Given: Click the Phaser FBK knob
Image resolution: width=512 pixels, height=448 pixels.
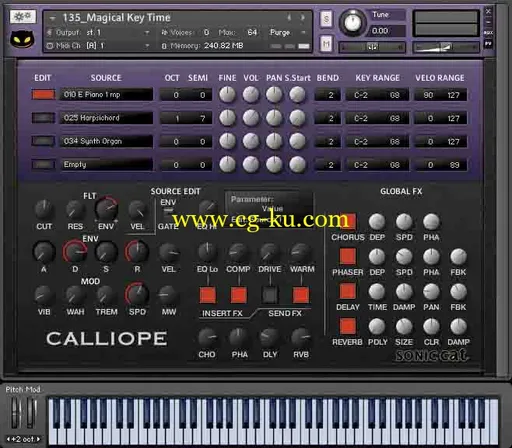Looking at the screenshot, I should (458, 257).
